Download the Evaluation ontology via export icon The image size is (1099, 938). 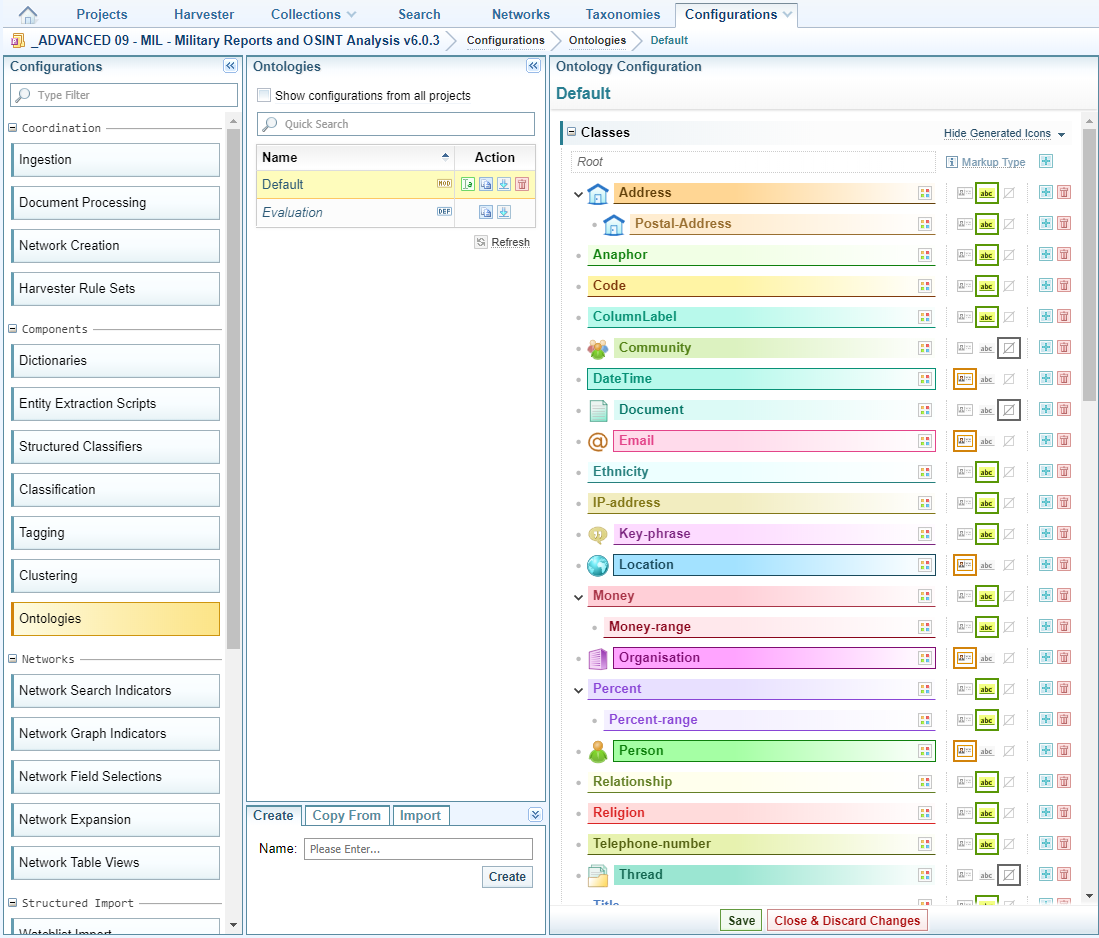click(x=504, y=212)
